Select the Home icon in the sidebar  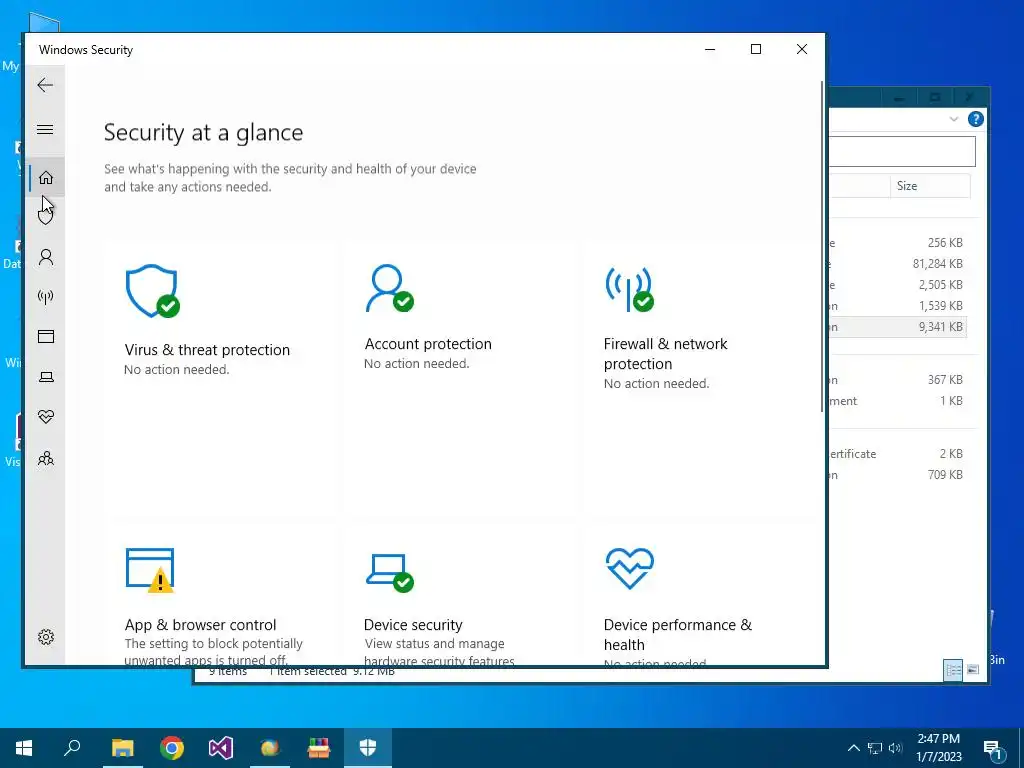pyautogui.click(x=46, y=178)
